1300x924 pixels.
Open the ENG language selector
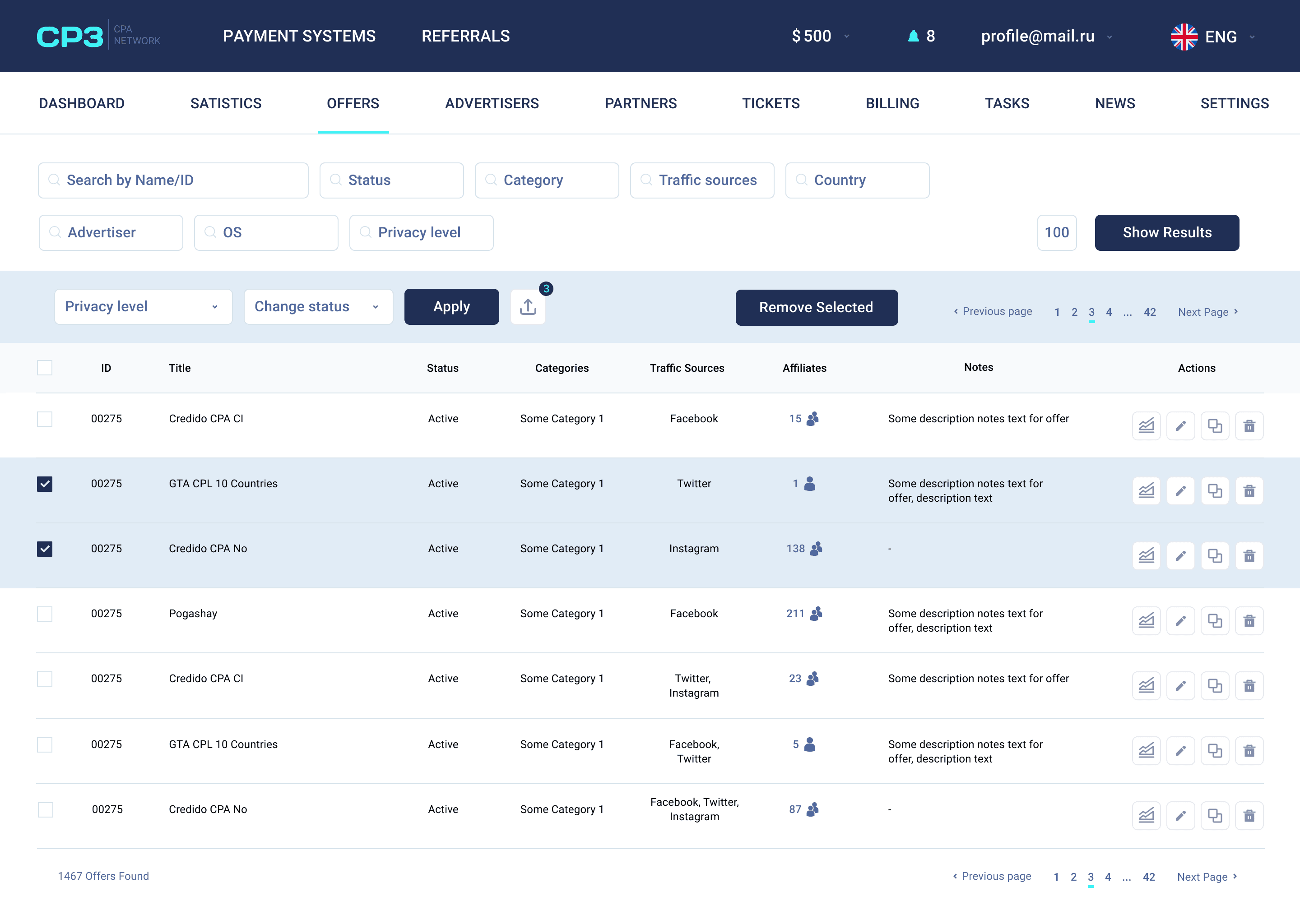pyautogui.click(x=1212, y=37)
